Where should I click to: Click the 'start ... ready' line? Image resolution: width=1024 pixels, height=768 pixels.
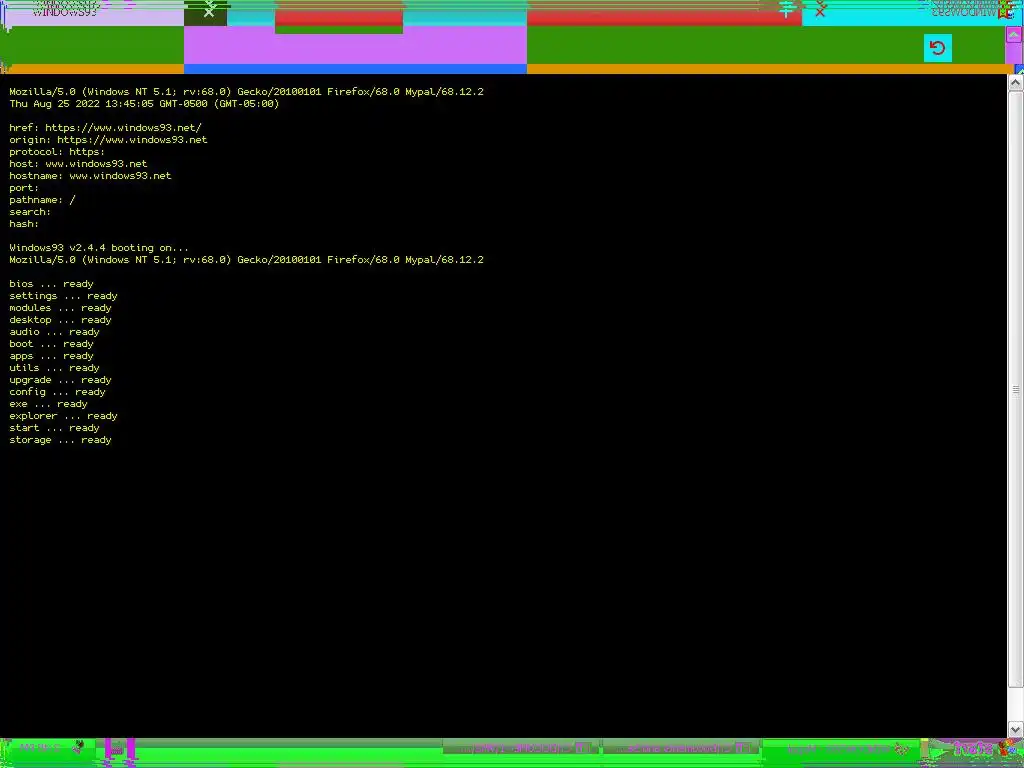(x=54, y=428)
